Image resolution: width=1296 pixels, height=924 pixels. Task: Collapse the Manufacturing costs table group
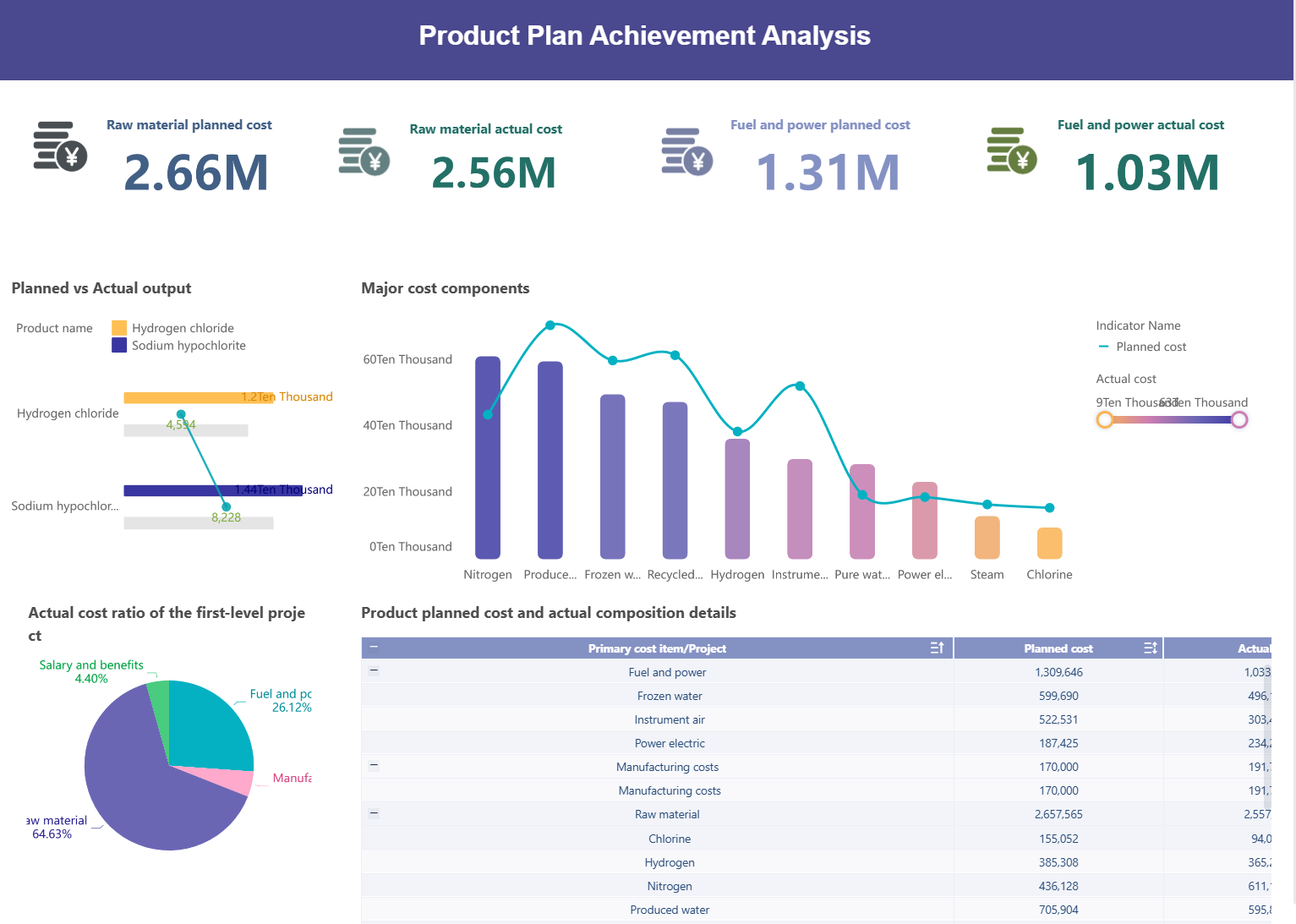[x=373, y=765]
